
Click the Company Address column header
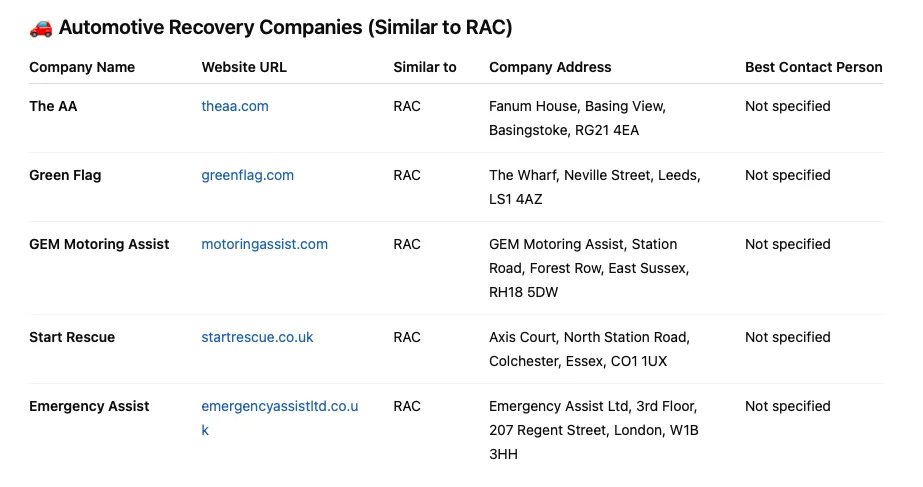(550, 67)
